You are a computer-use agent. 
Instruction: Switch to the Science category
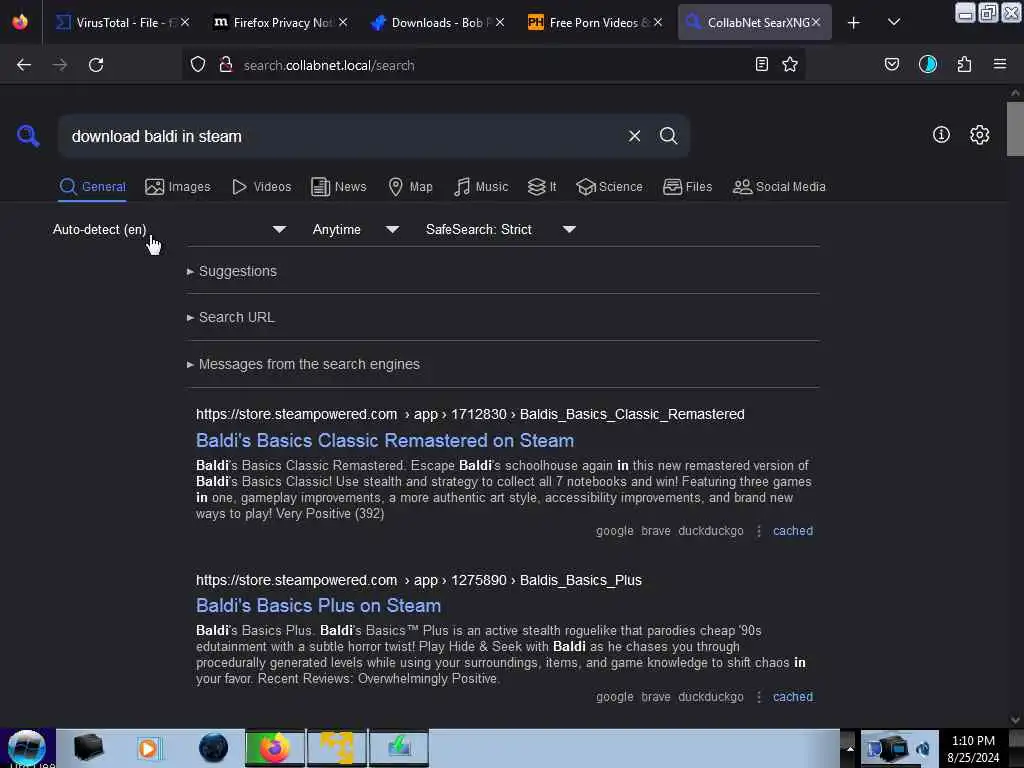pos(609,187)
